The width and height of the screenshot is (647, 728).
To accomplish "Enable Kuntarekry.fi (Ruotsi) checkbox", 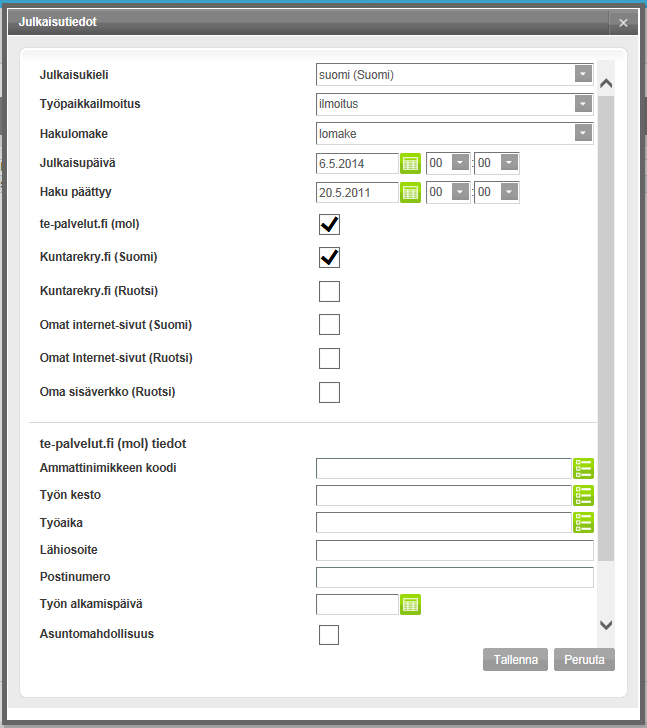I will click(x=329, y=292).
